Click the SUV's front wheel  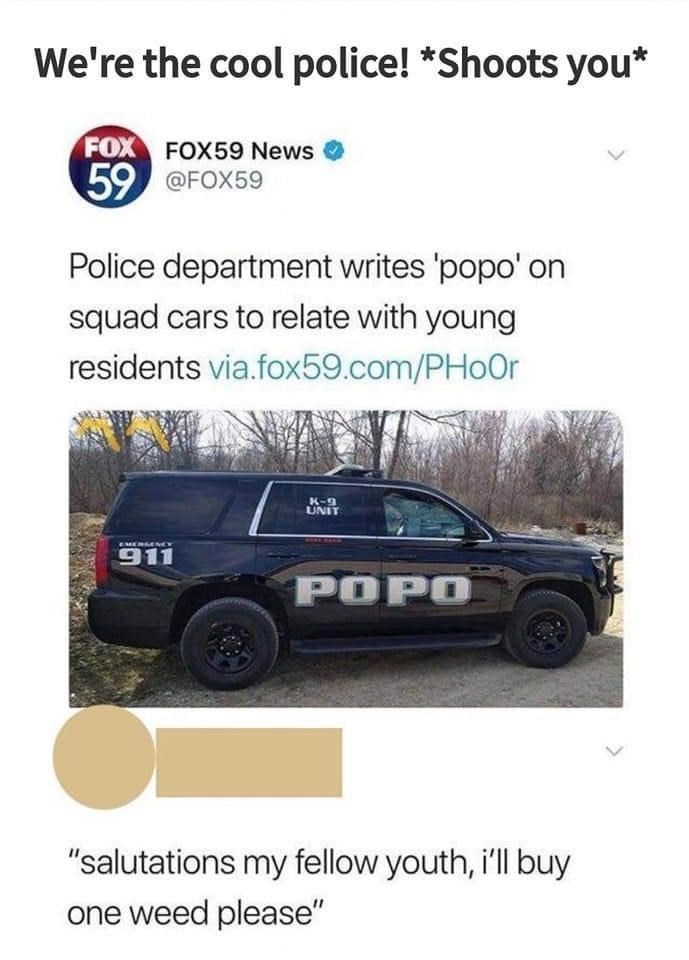(545, 628)
